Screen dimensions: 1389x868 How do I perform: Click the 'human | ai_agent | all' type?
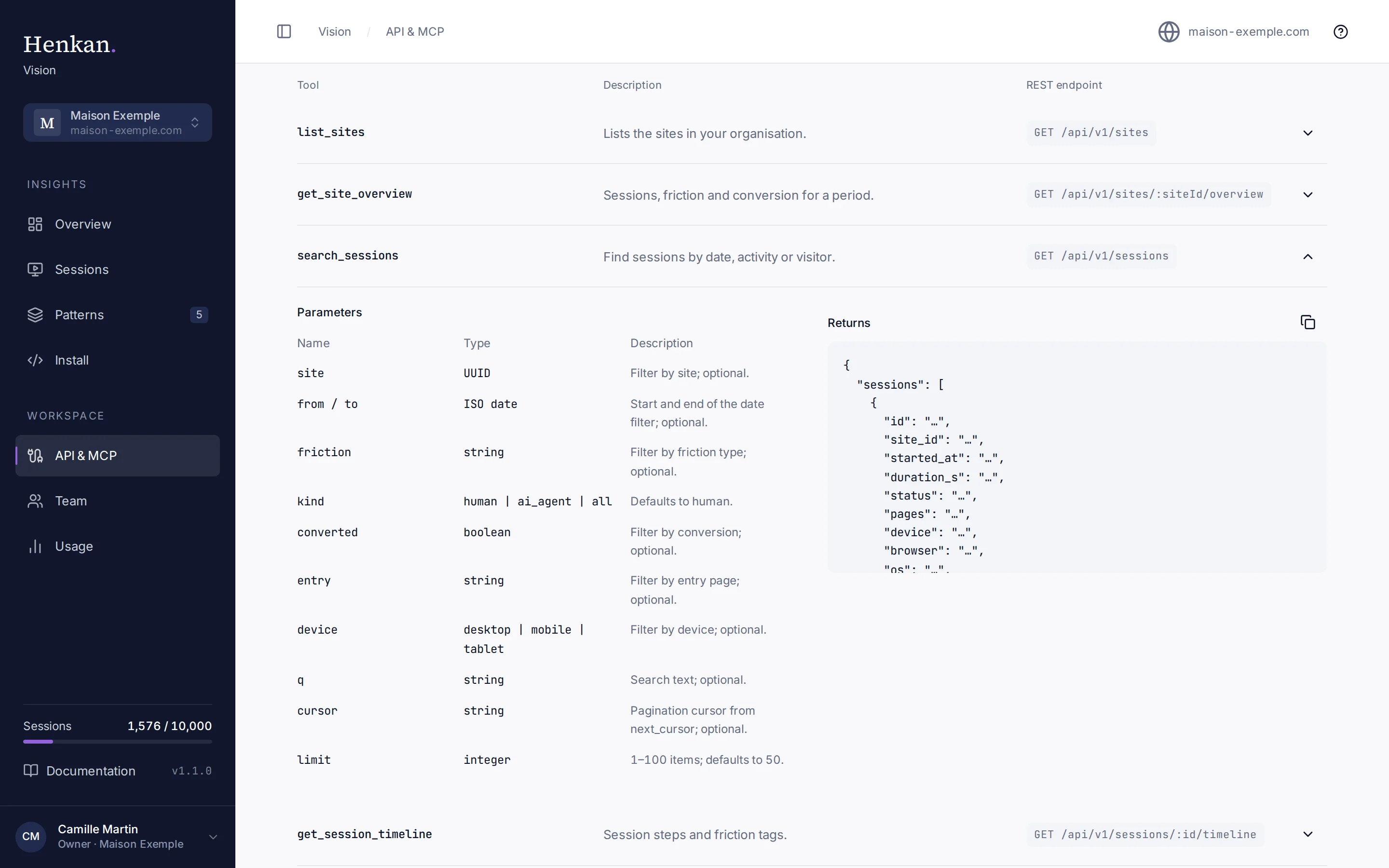[538, 502]
